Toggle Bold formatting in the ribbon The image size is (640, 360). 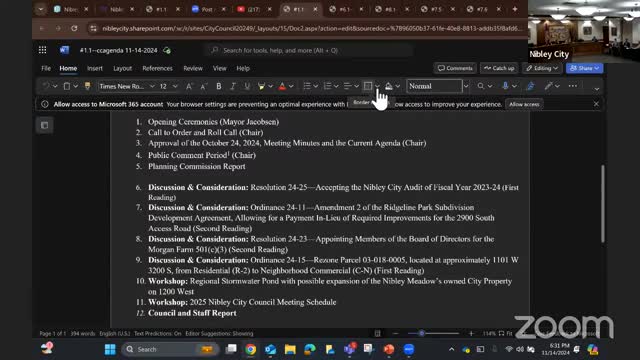(219, 86)
